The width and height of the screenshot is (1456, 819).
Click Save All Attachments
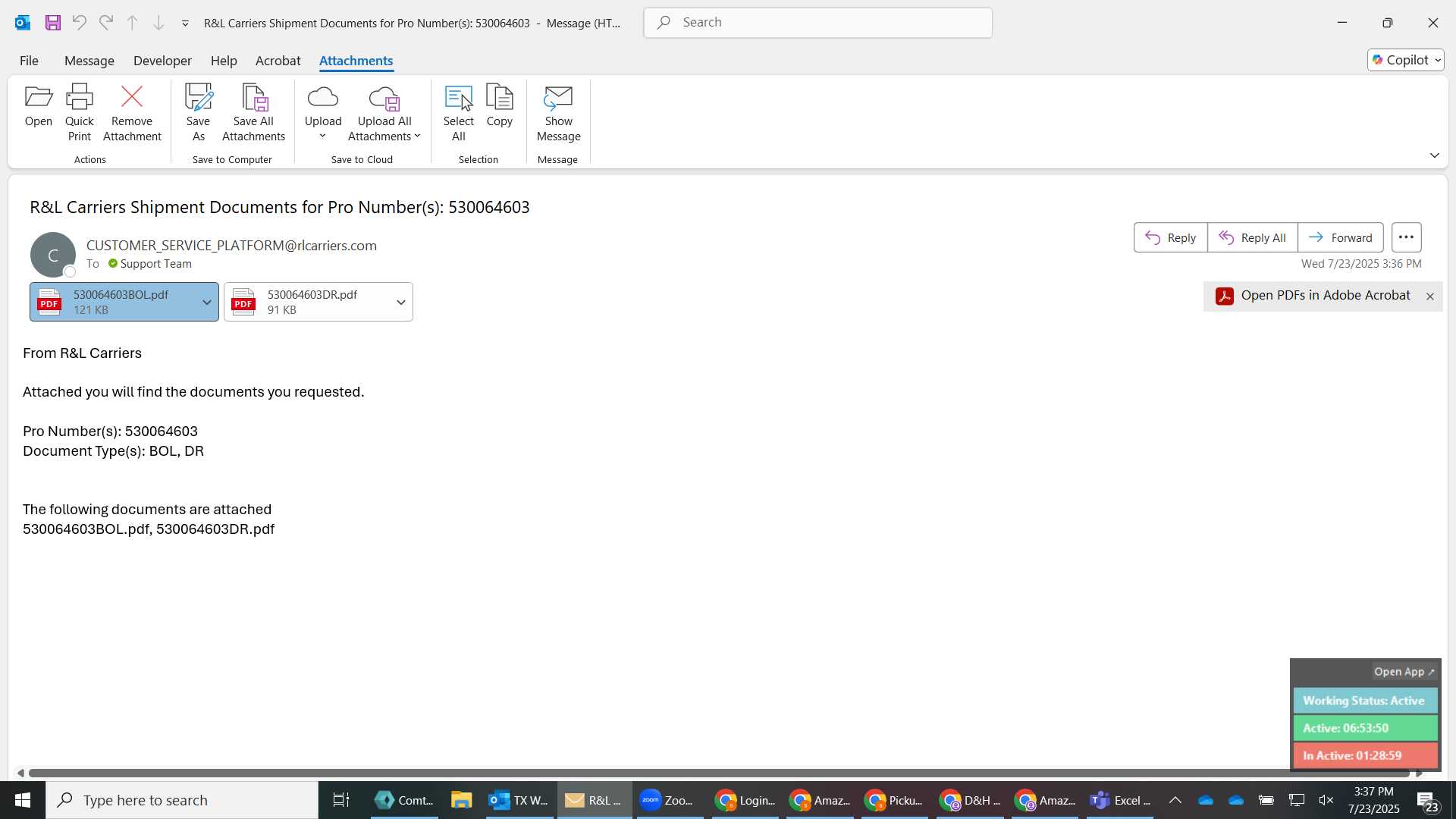point(253,113)
